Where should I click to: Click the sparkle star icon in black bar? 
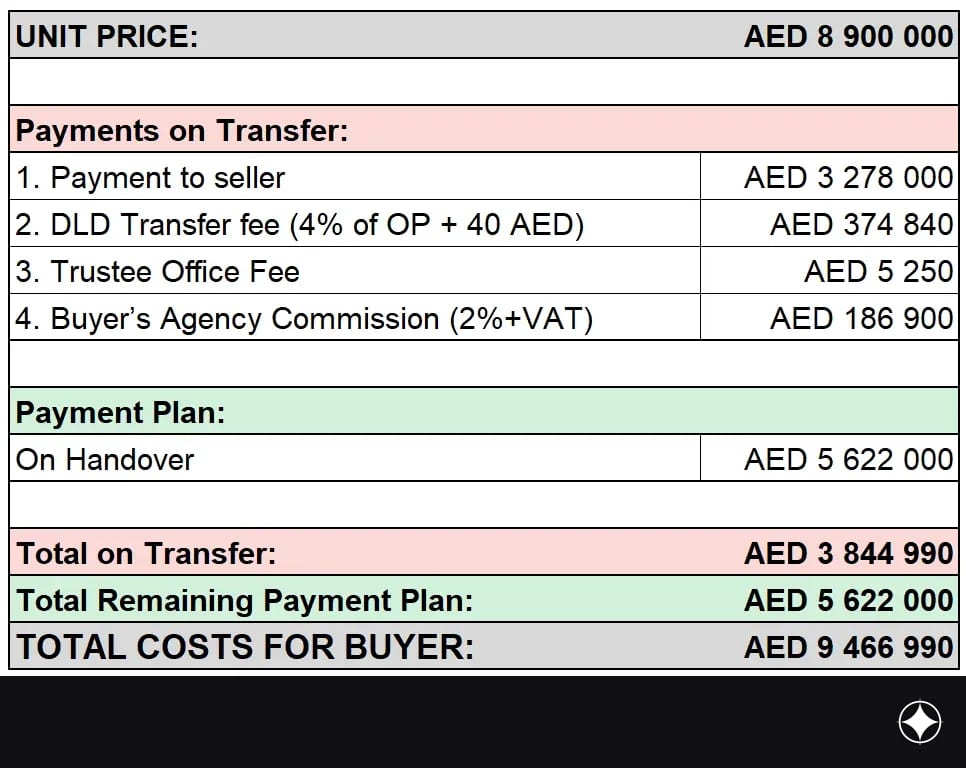click(919, 721)
